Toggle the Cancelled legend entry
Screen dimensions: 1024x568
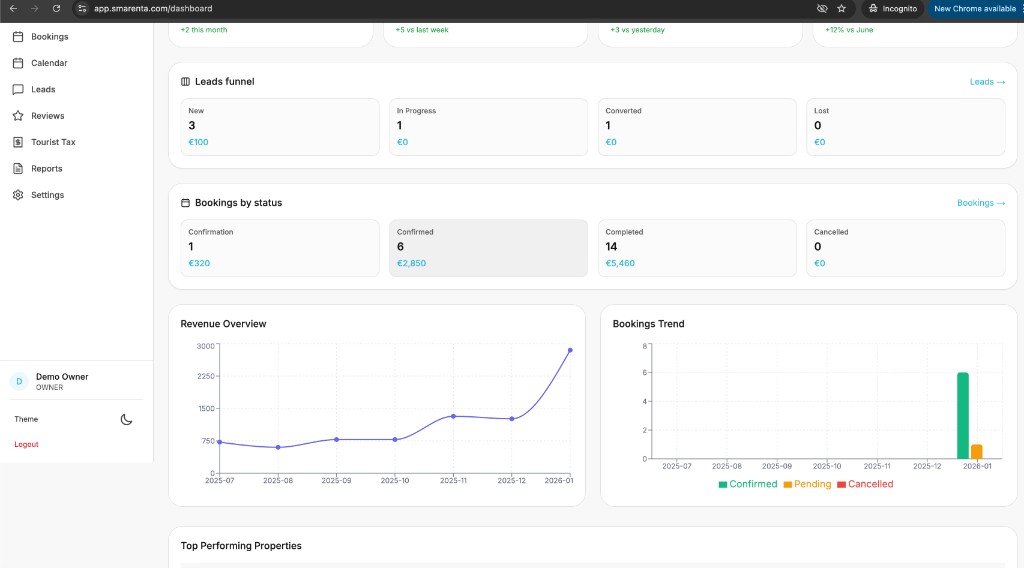pyautogui.click(x=865, y=484)
